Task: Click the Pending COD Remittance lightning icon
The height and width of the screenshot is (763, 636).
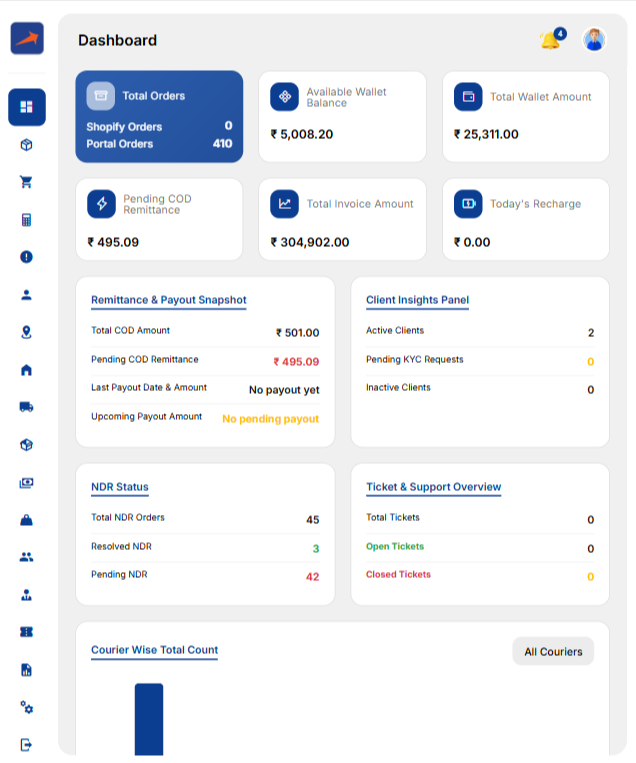Action: (x=101, y=204)
